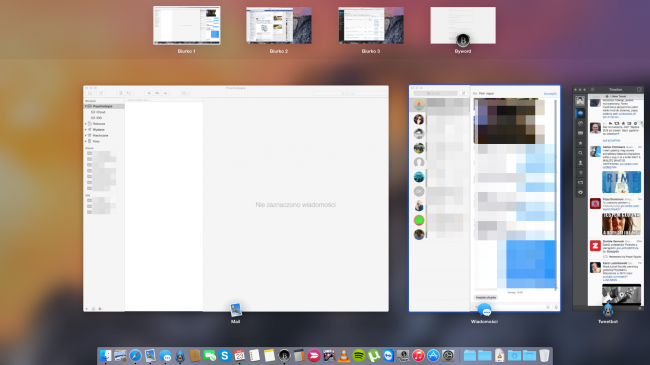Launch Byword B icon in the Dock

[x=284, y=355]
